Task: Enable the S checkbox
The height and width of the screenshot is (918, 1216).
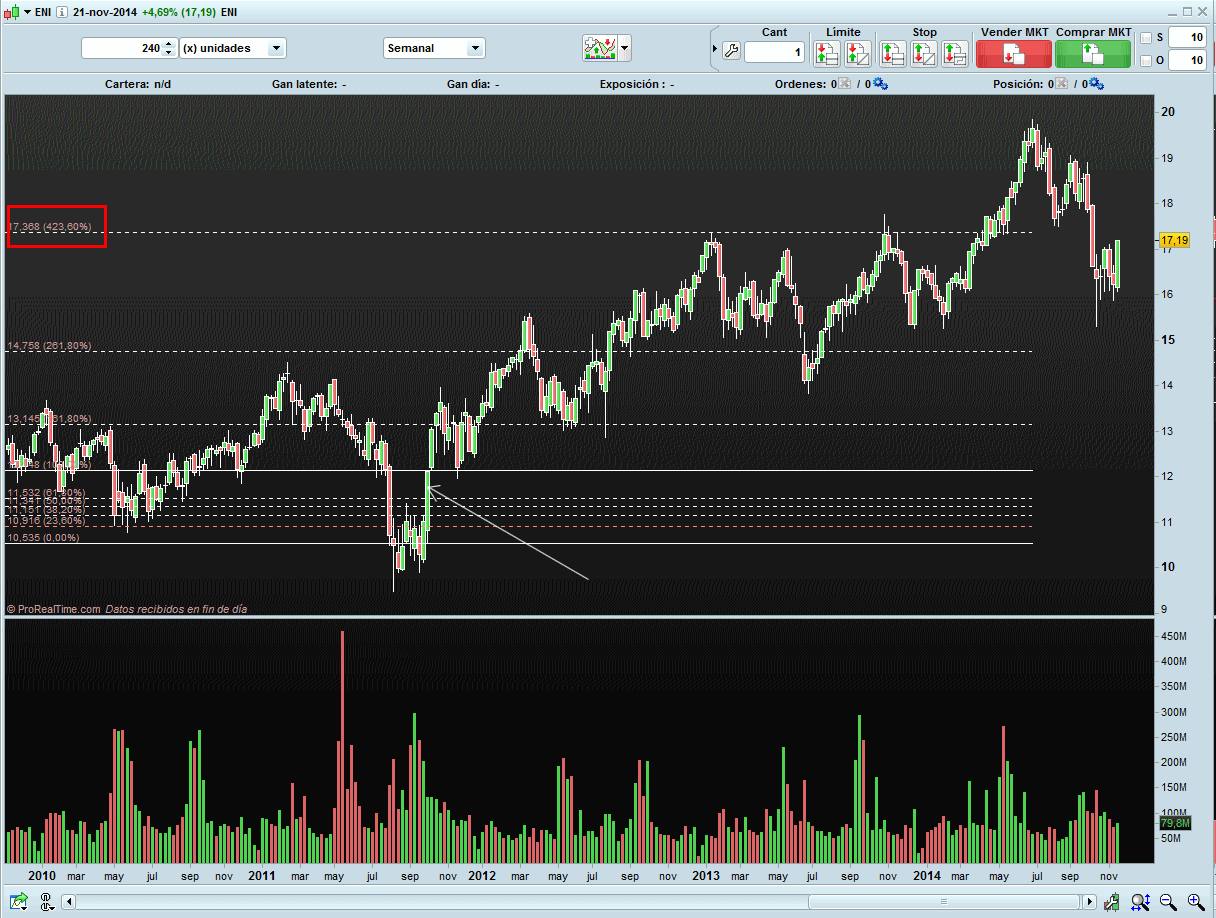Action: 1146,38
